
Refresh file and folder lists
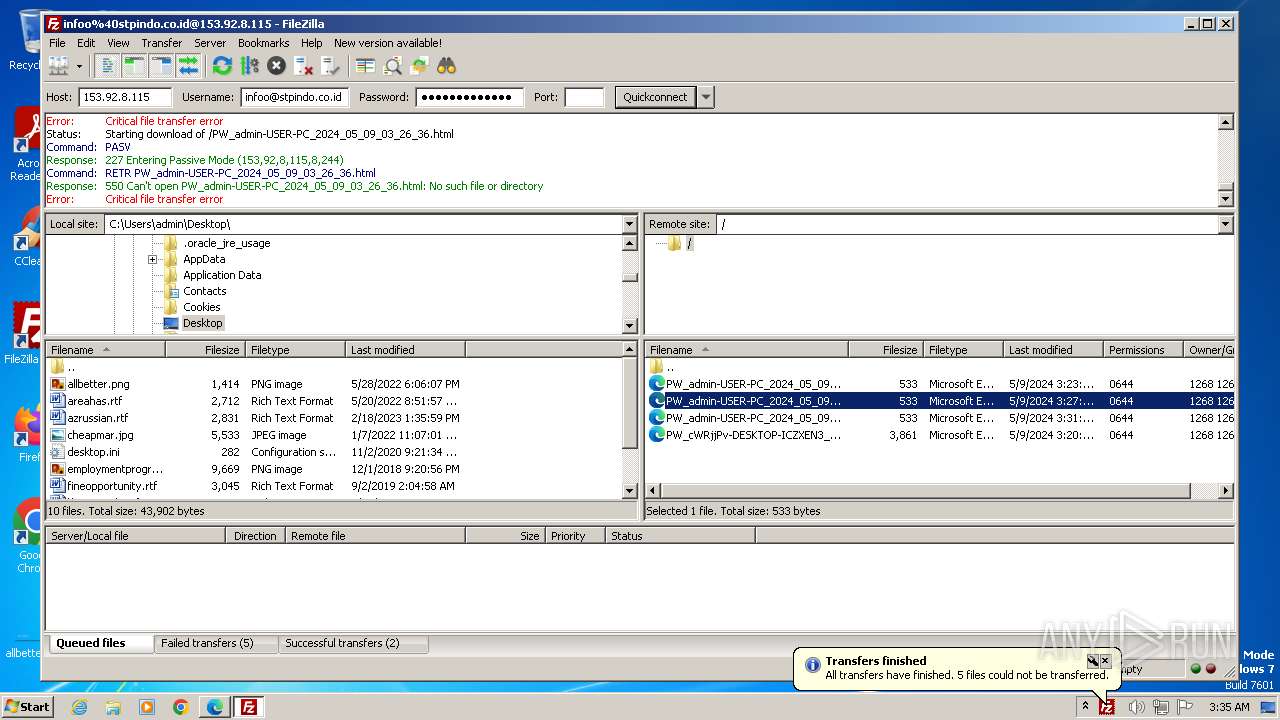(x=222, y=66)
